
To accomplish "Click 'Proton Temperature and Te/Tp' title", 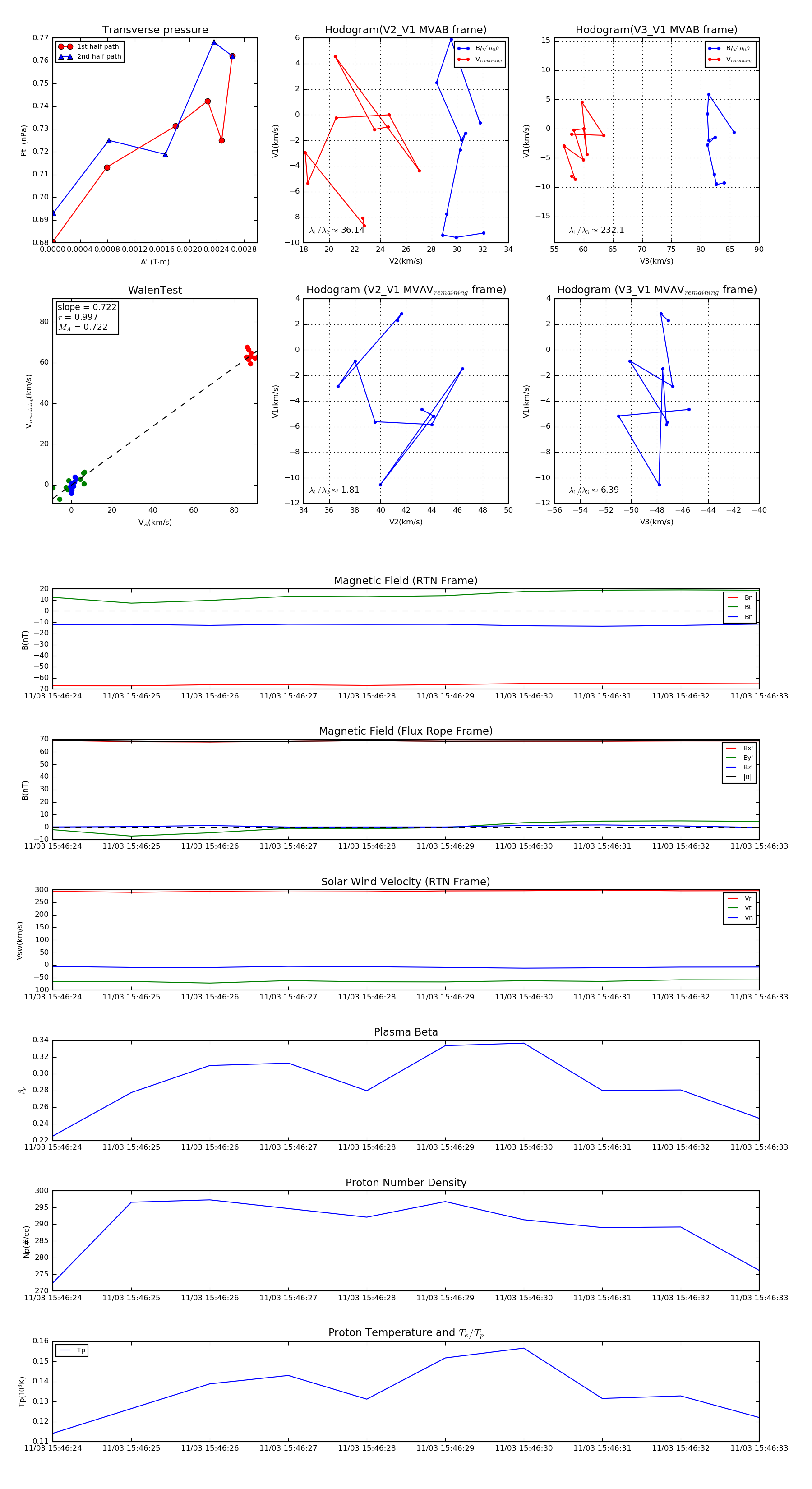I will 406,1333.
